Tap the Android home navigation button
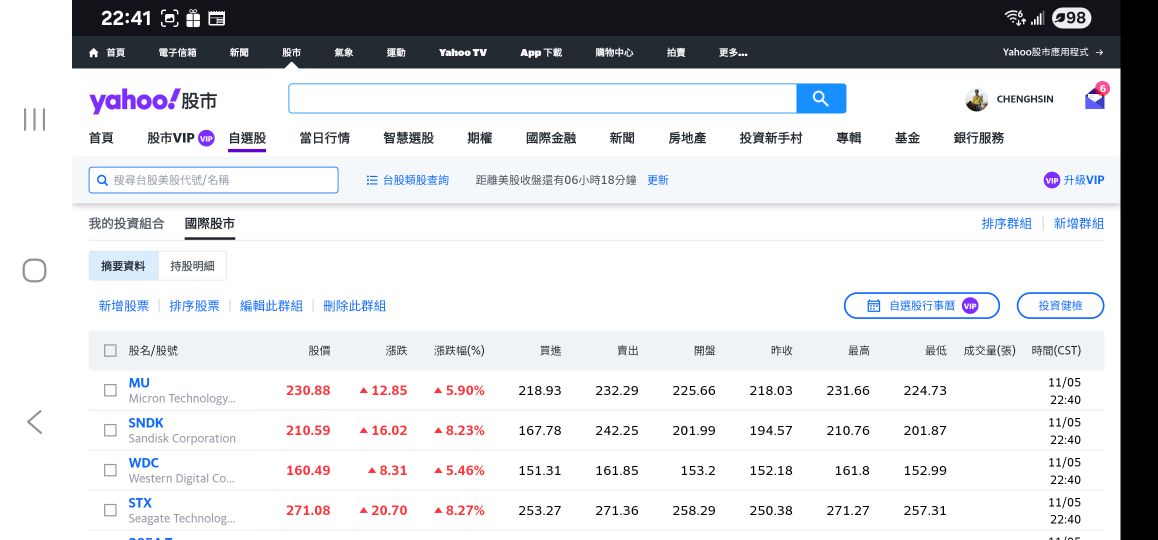This screenshot has width=1158, height=540. point(35,270)
